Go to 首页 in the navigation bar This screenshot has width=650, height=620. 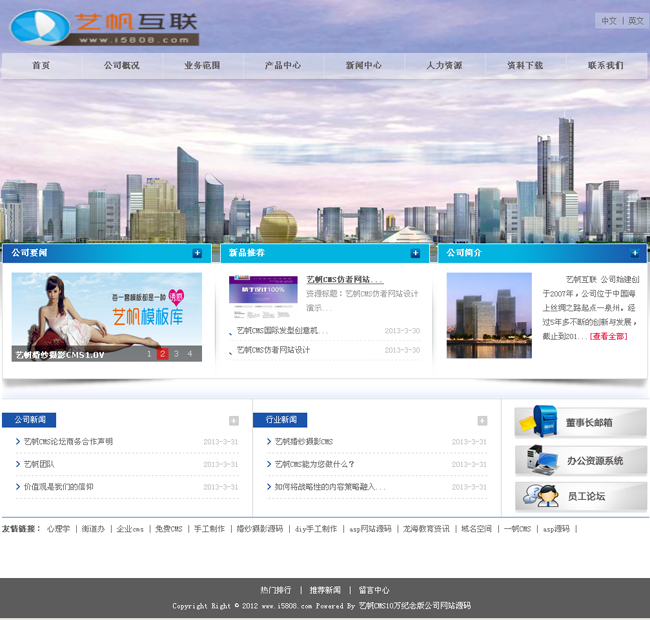click(41, 65)
